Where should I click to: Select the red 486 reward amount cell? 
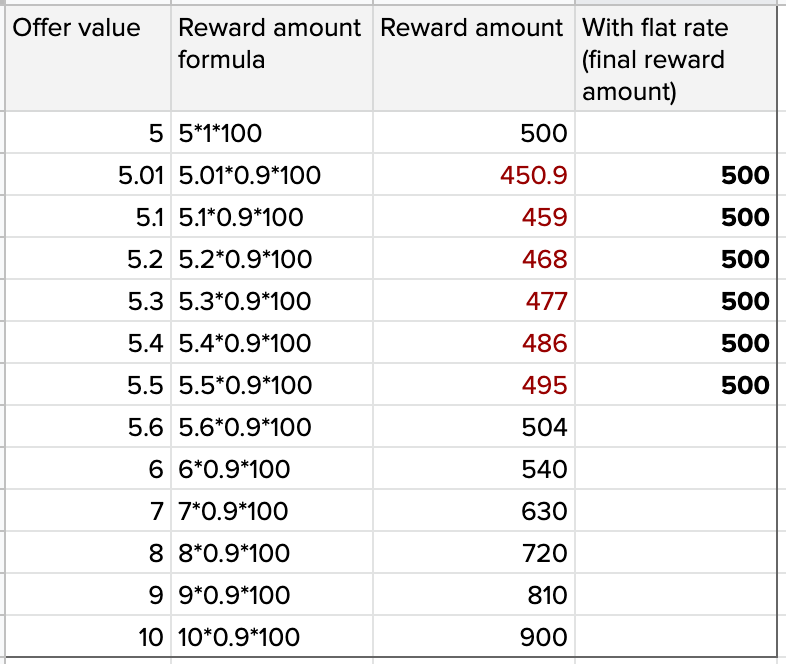click(473, 344)
